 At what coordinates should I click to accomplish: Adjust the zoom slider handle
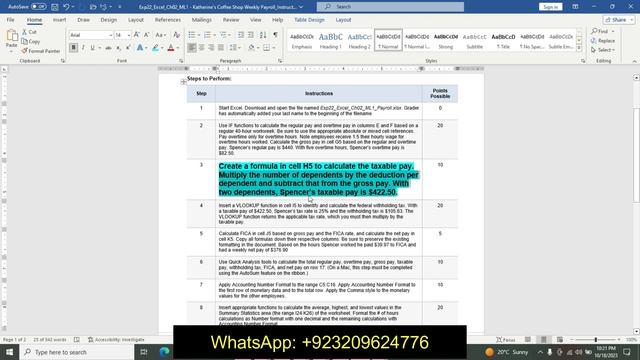pyautogui.click(x=596, y=340)
